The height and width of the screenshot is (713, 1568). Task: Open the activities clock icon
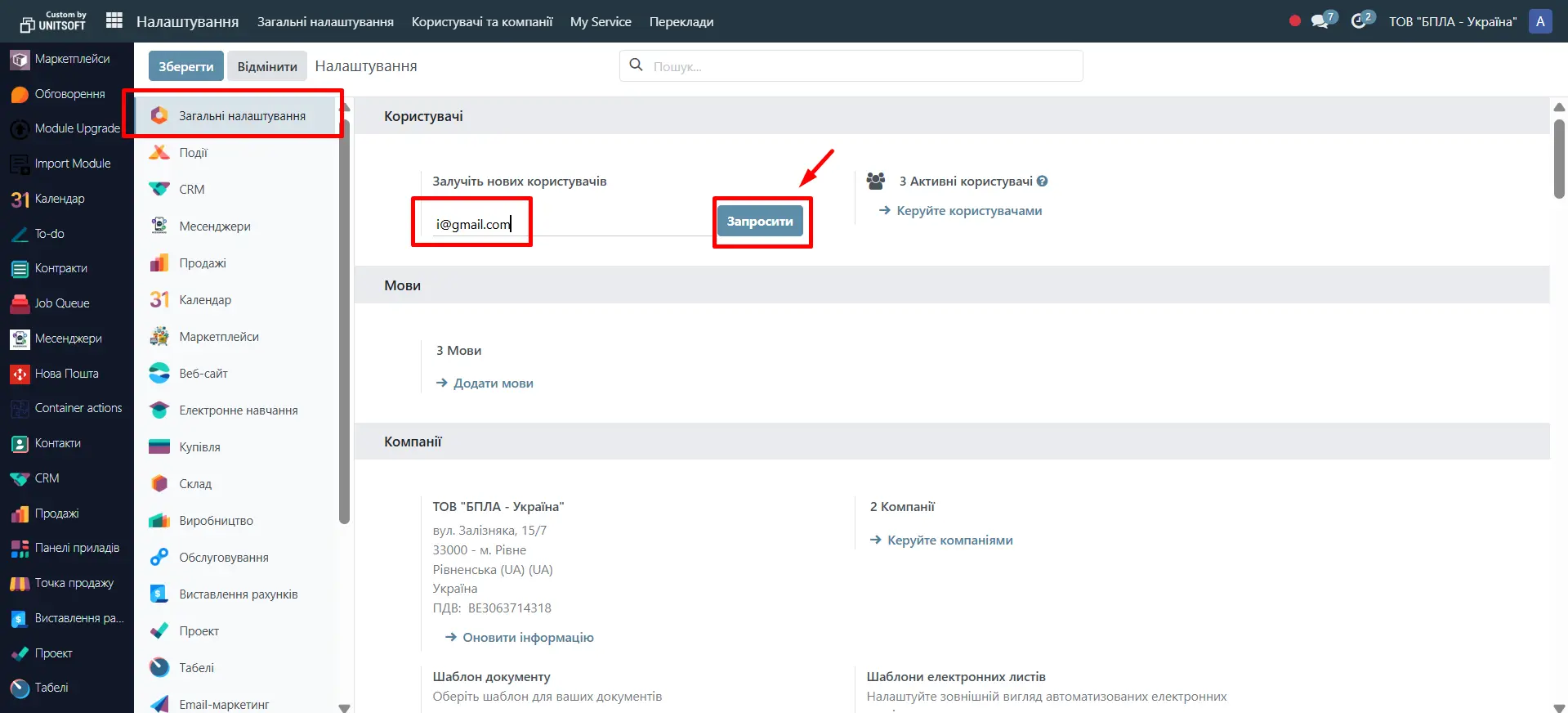tap(1359, 20)
